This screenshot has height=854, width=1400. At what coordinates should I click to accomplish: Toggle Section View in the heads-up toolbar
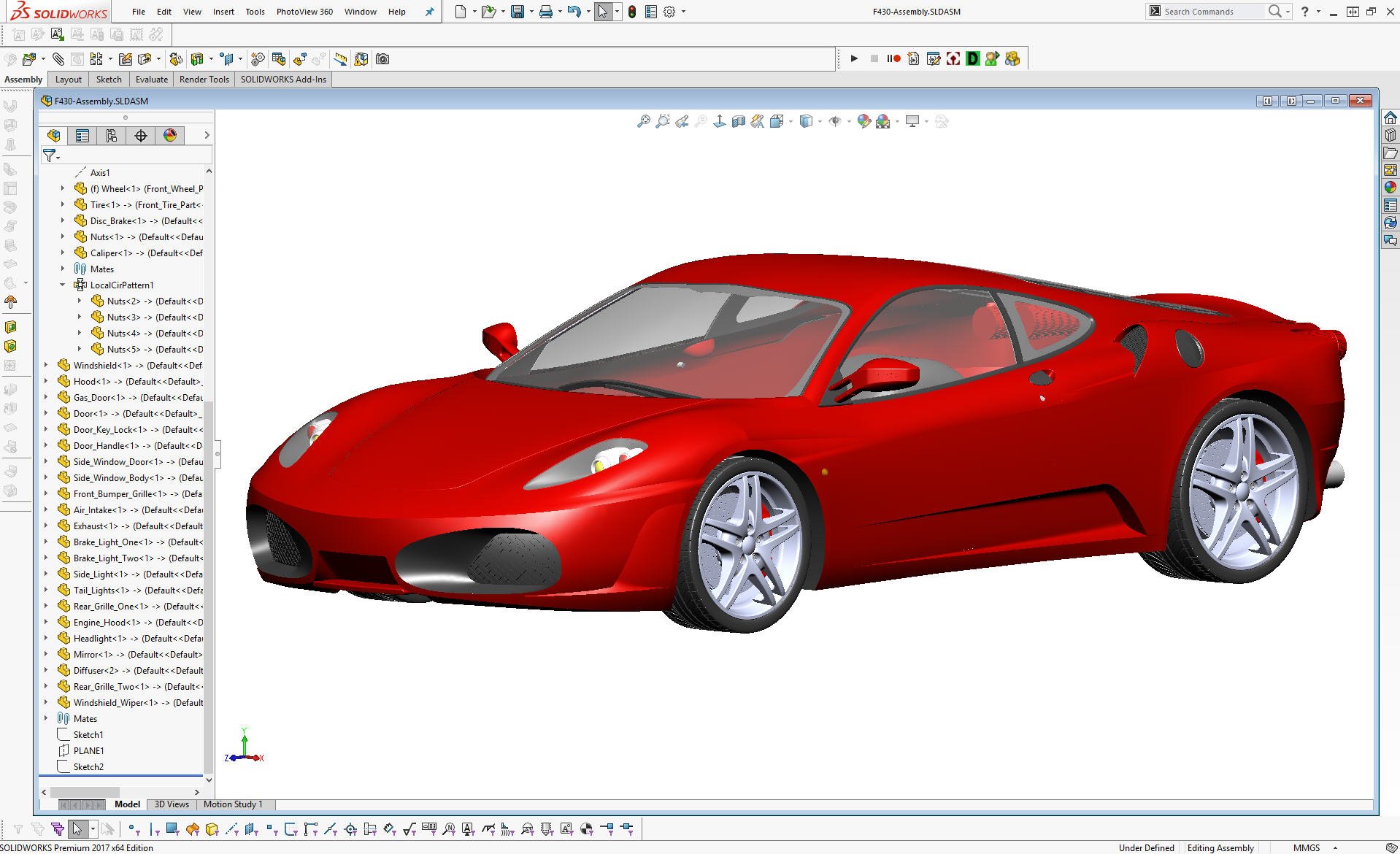(737, 121)
